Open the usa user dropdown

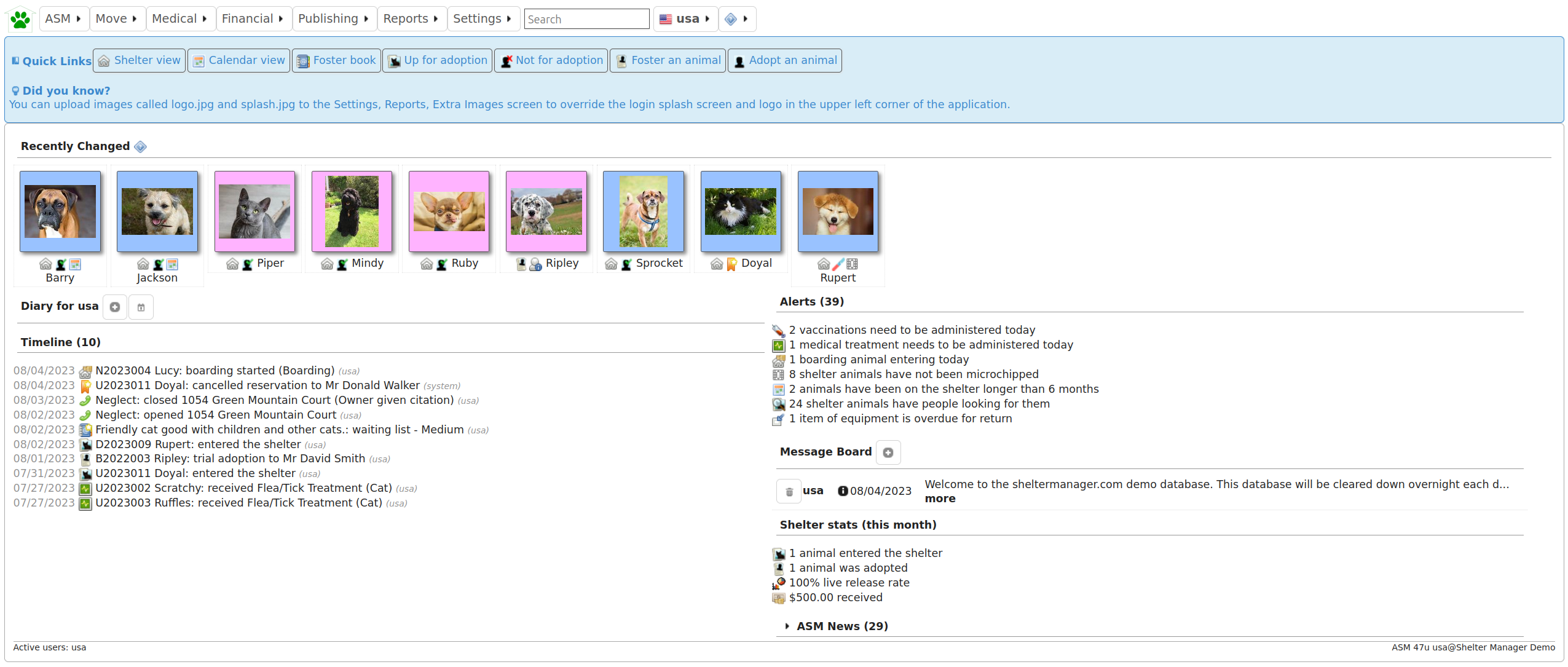point(685,19)
